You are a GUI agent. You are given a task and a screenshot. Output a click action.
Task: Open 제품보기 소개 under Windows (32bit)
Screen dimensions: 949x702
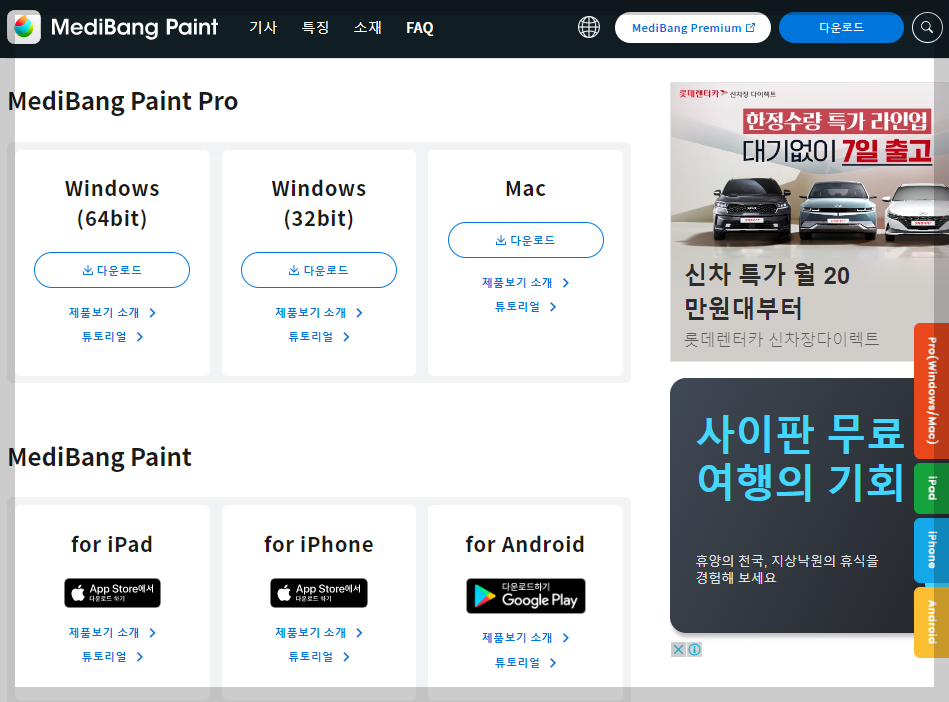click(319, 312)
